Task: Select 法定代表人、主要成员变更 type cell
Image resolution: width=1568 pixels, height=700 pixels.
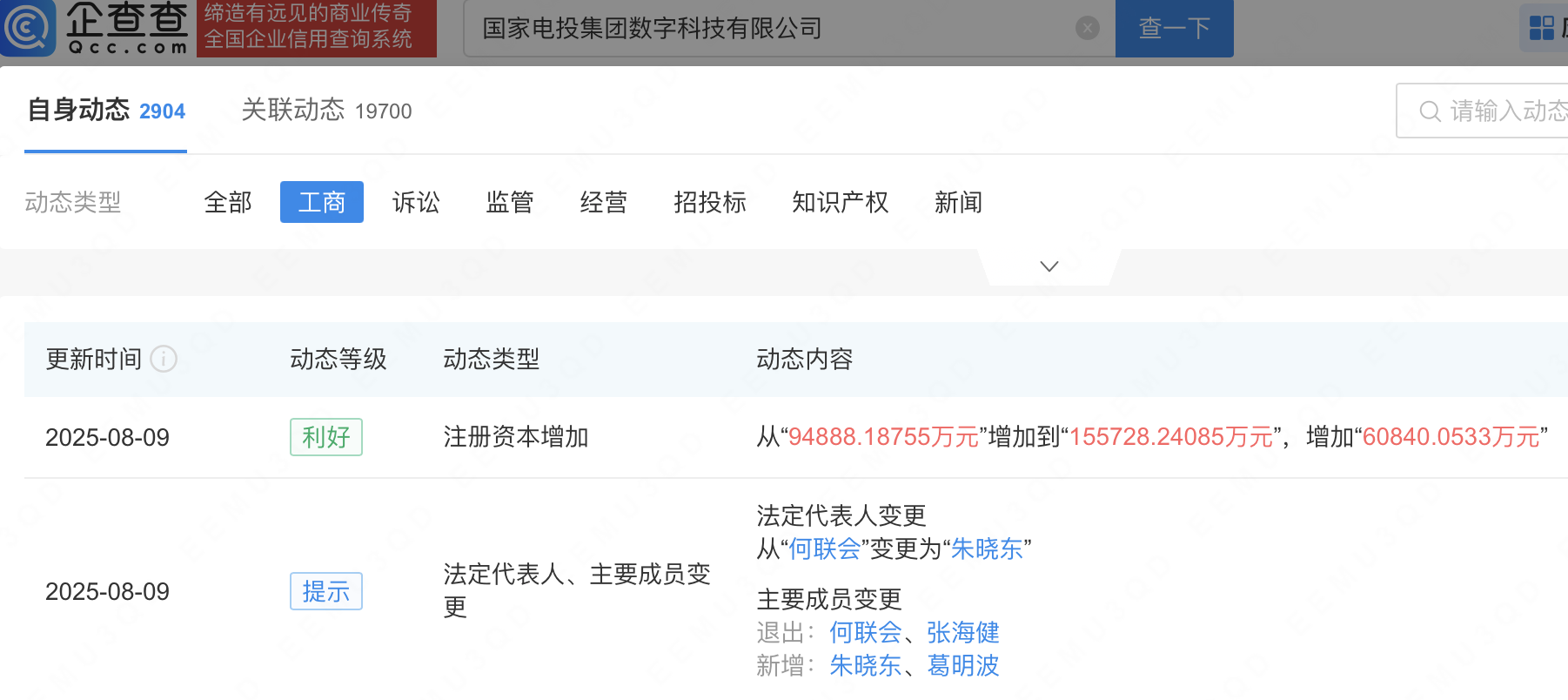Action: [577, 590]
